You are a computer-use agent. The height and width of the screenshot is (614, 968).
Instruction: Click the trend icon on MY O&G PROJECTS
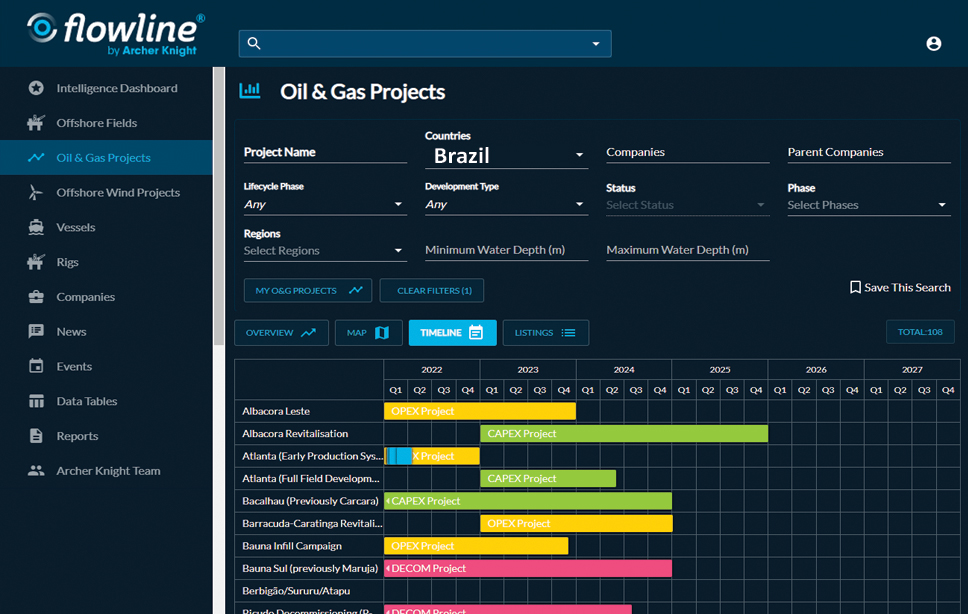pos(356,290)
